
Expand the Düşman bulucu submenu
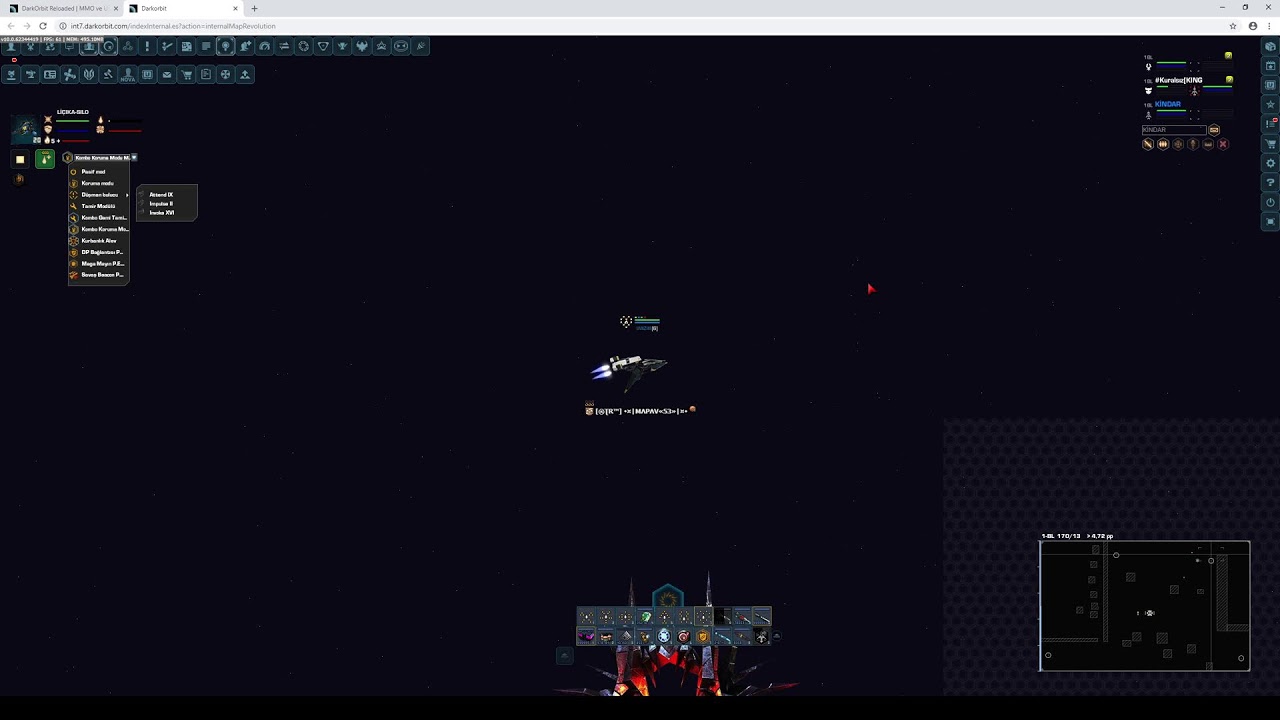[98, 195]
